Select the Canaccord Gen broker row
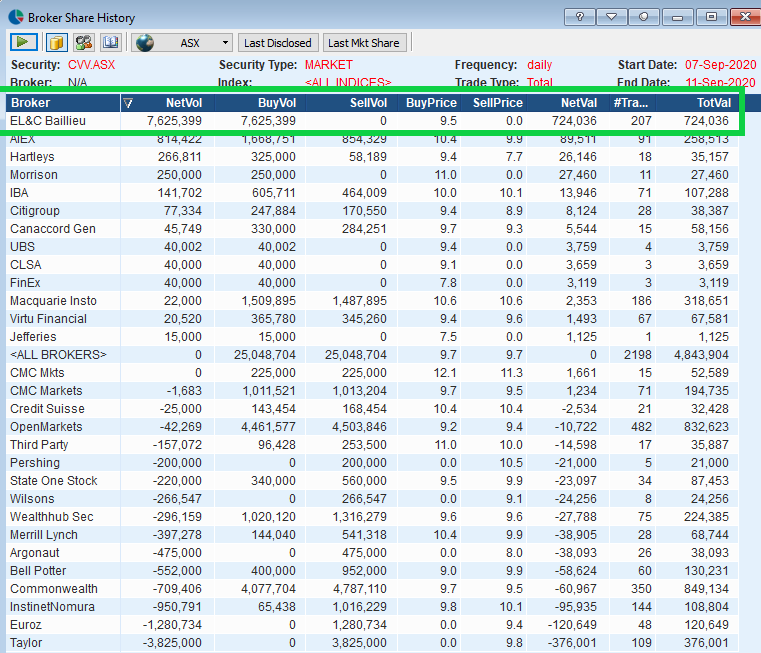The width and height of the screenshot is (761, 653). click(372, 229)
